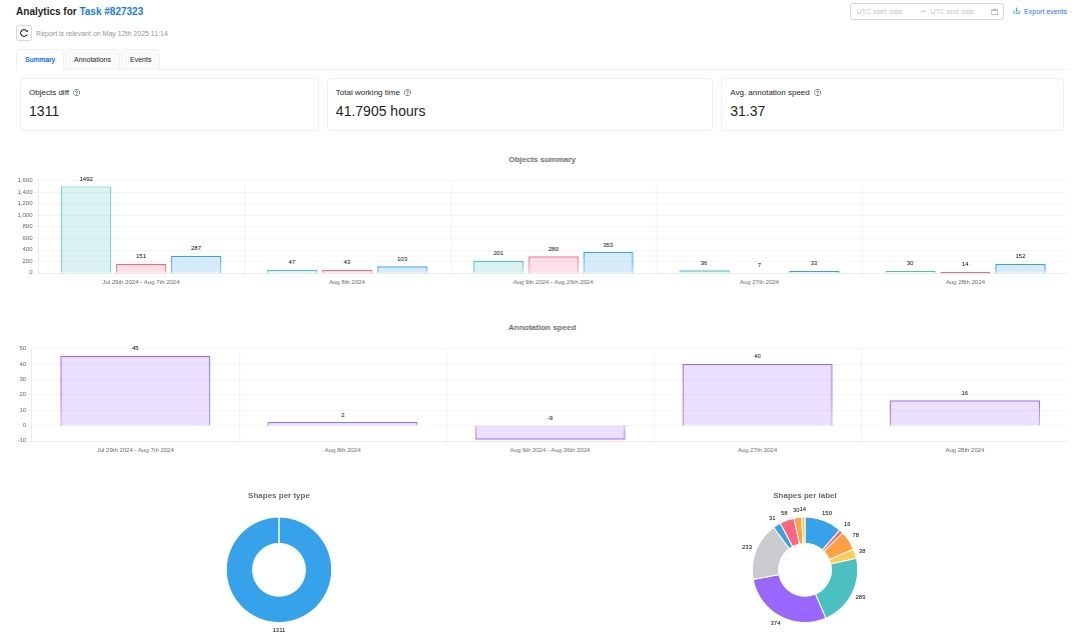Screen dimensions: 1079x635
Task: Click the negative -9 annotation speed bar
Action: [x=550, y=432]
